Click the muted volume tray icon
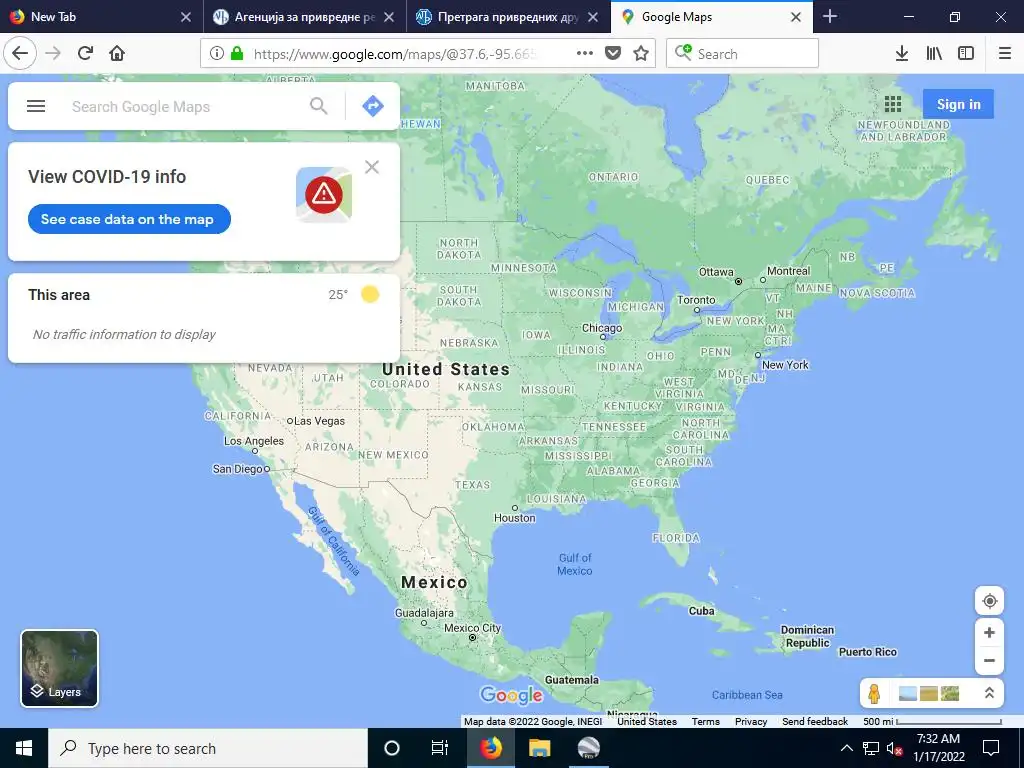The width and height of the screenshot is (1024, 768). [894, 748]
